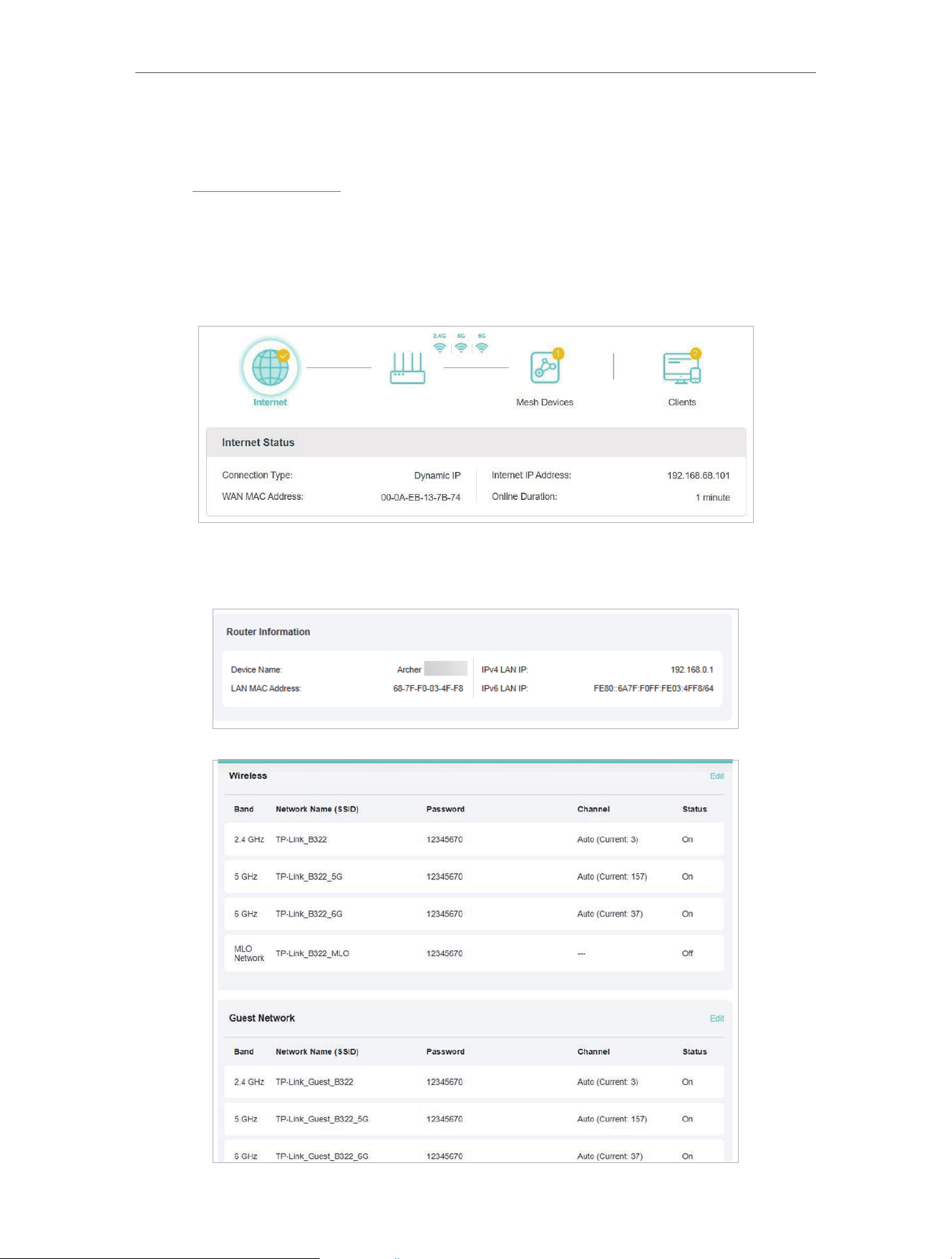
Task: Click TP-Link_Guest_B322 guest network name
Action: 314,1082
